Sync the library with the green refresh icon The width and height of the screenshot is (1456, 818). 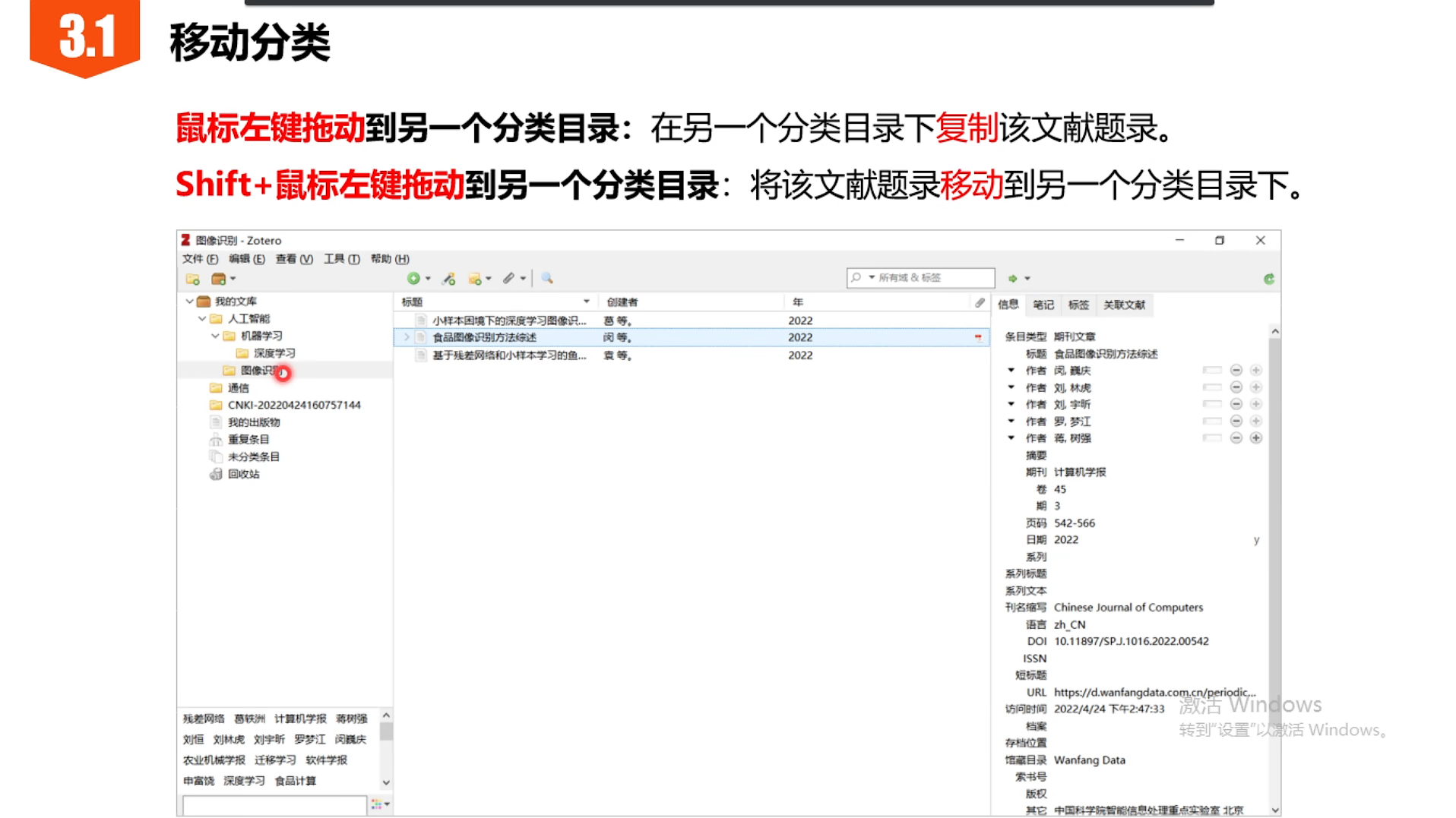[x=1268, y=278]
